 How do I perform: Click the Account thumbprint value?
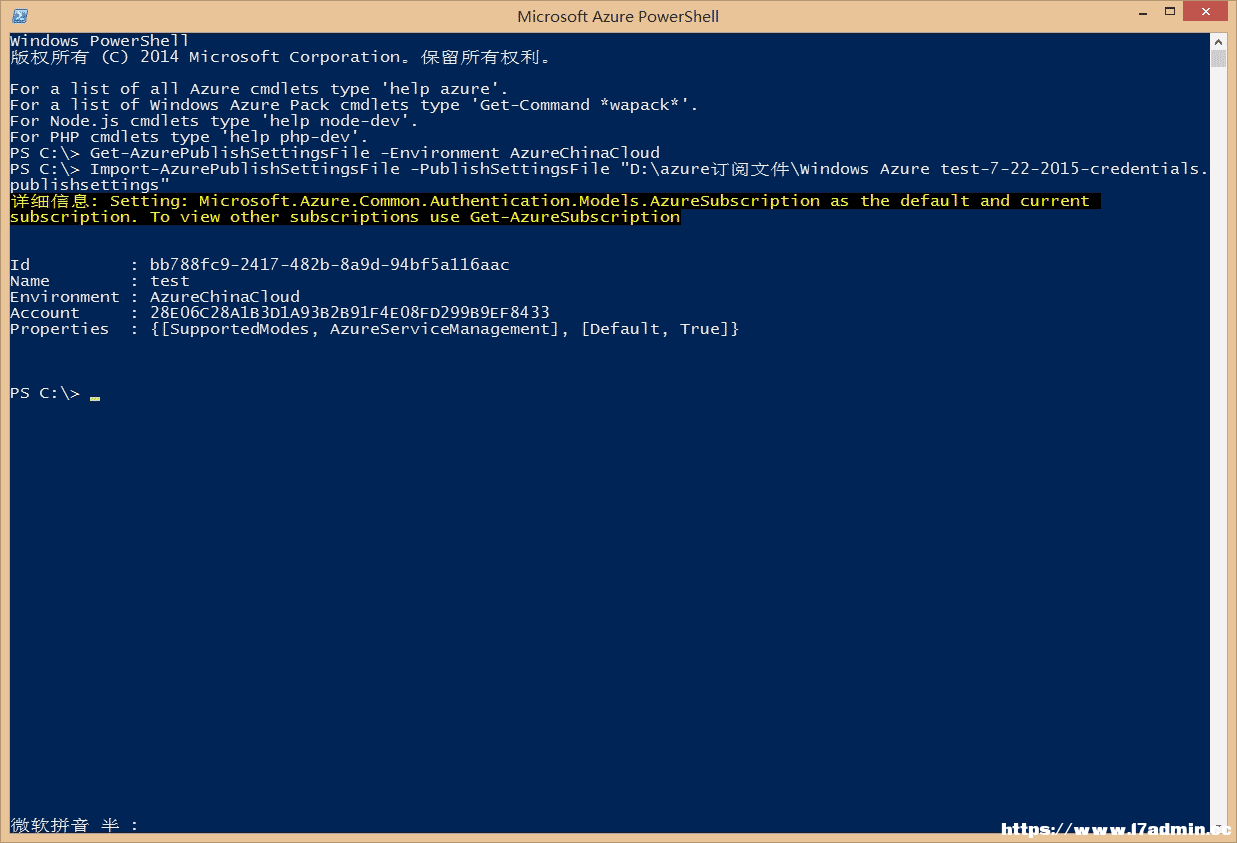point(350,313)
